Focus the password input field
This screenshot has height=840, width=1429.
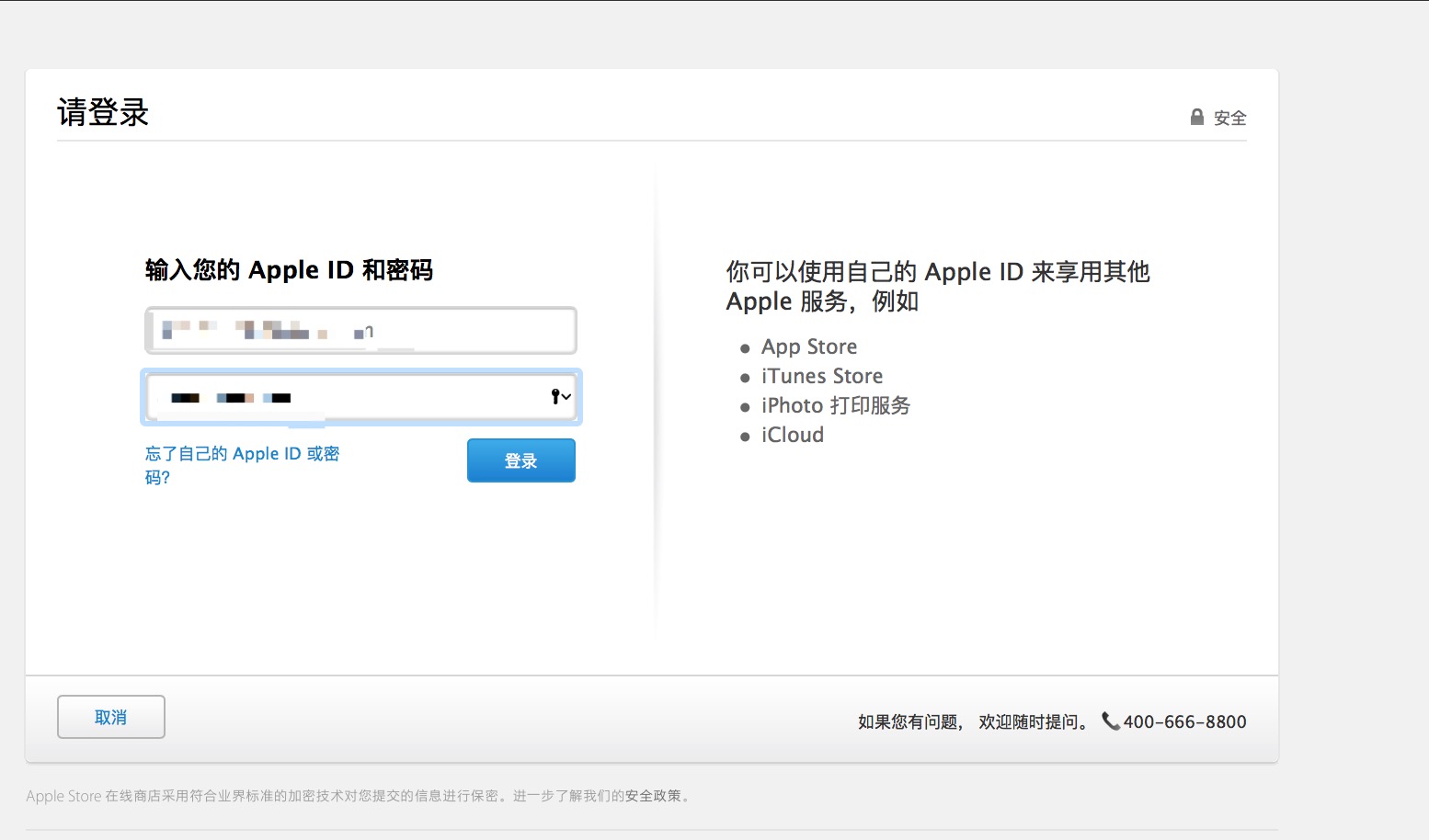361,397
